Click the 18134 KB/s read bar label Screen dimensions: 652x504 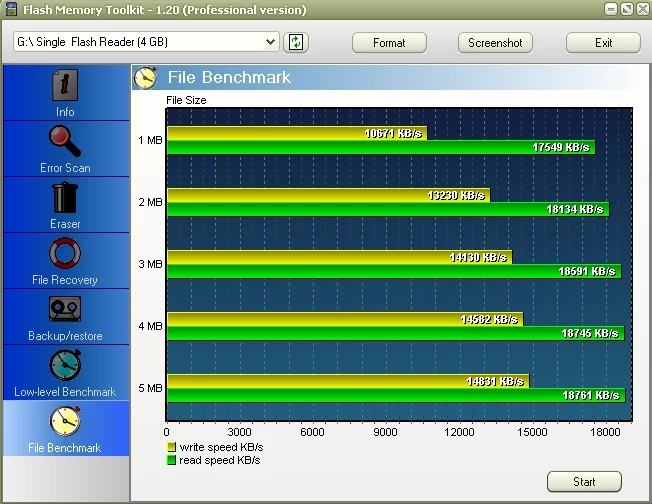pos(575,209)
